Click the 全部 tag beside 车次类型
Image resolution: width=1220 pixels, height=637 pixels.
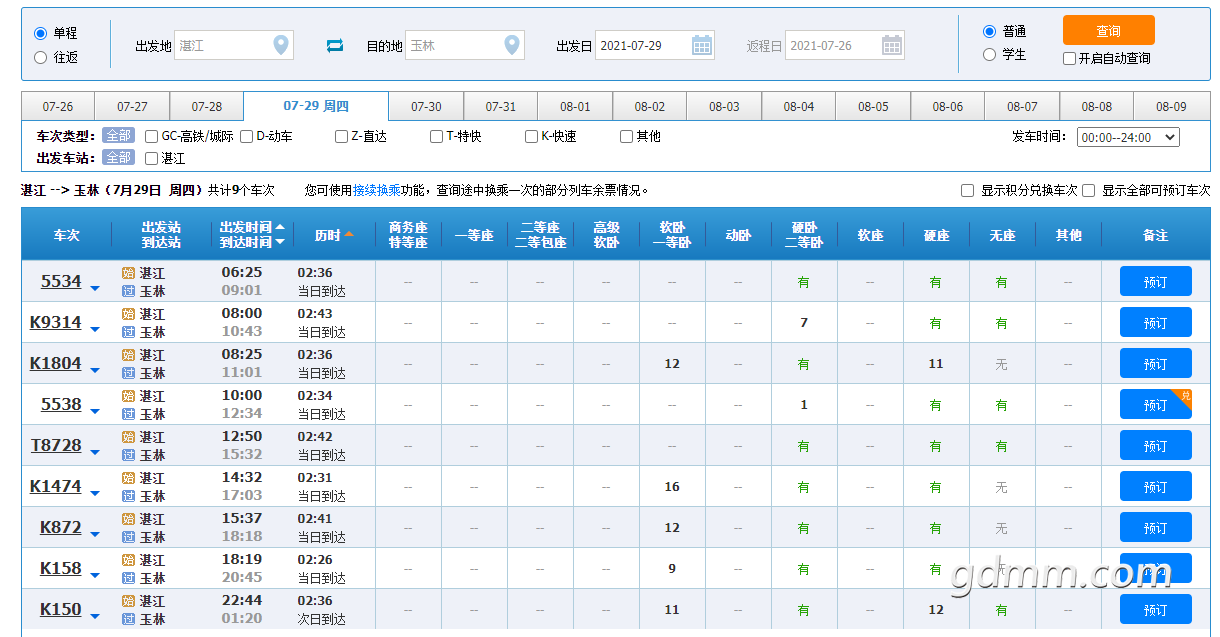(118, 136)
